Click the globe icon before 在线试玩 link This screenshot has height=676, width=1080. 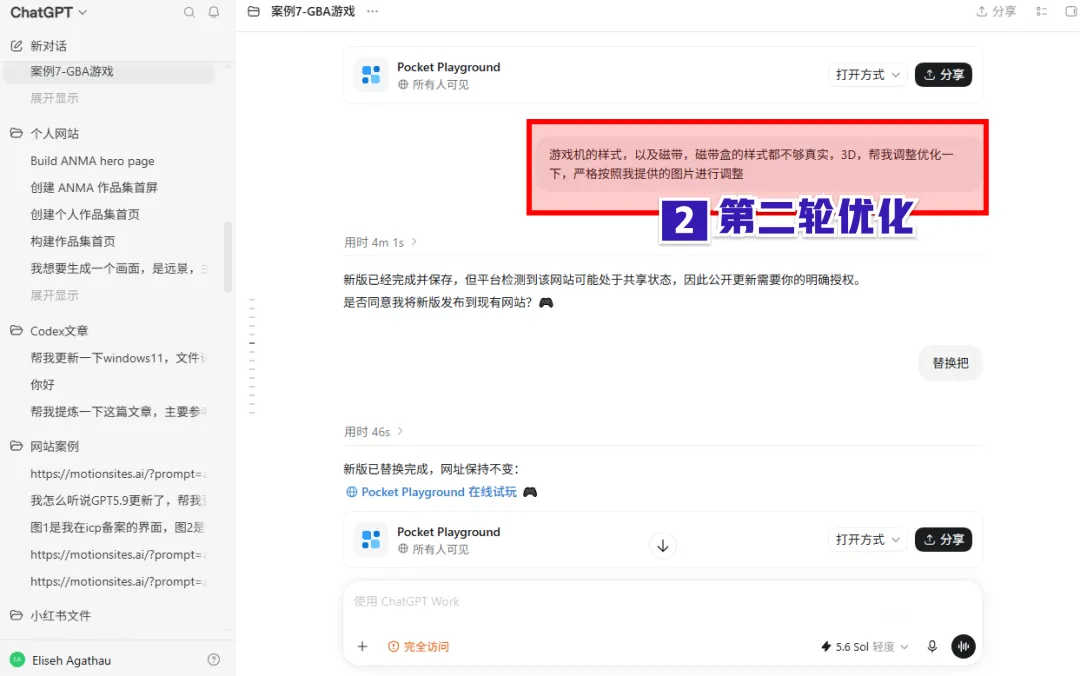tap(351, 492)
